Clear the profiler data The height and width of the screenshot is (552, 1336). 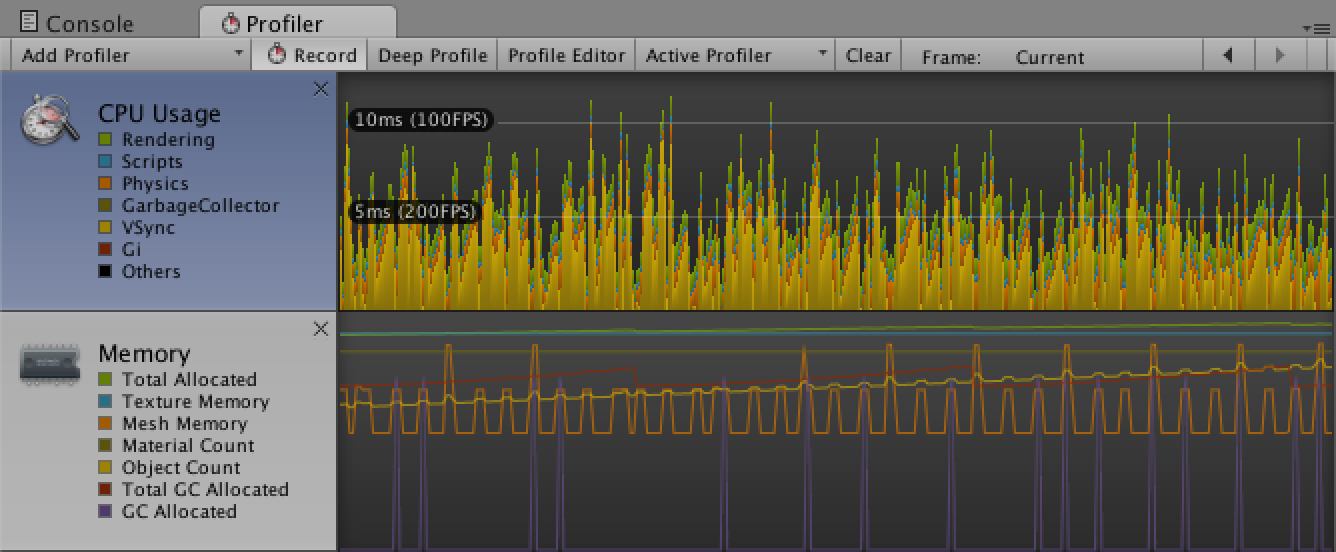coord(868,56)
